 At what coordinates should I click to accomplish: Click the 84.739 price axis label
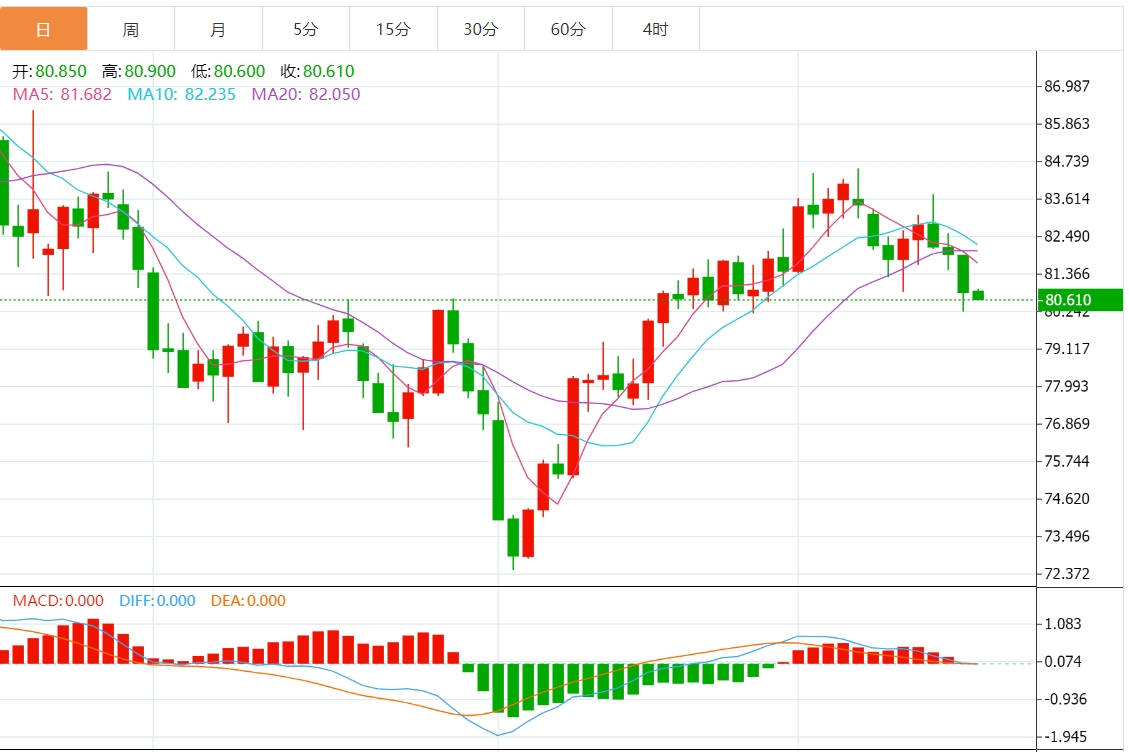pyautogui.click(x=1067, y=161)
